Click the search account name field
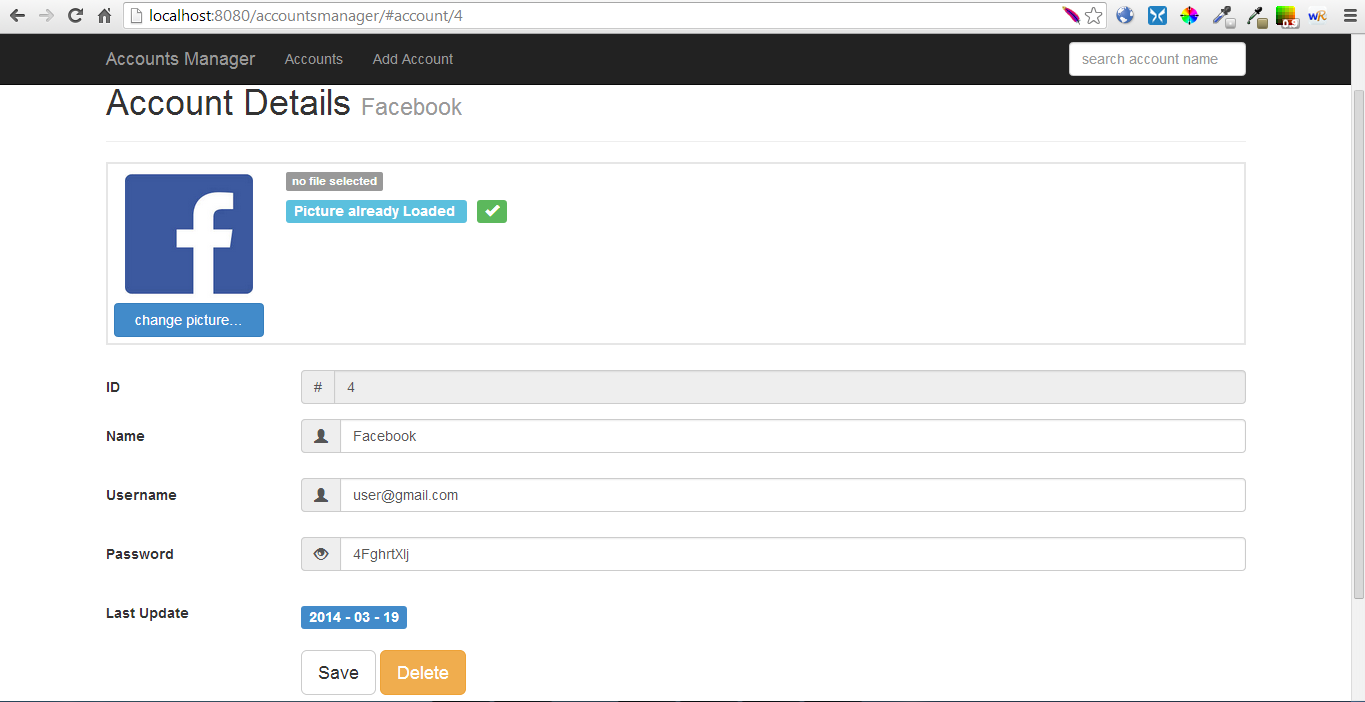 (x=1156, y=59)
